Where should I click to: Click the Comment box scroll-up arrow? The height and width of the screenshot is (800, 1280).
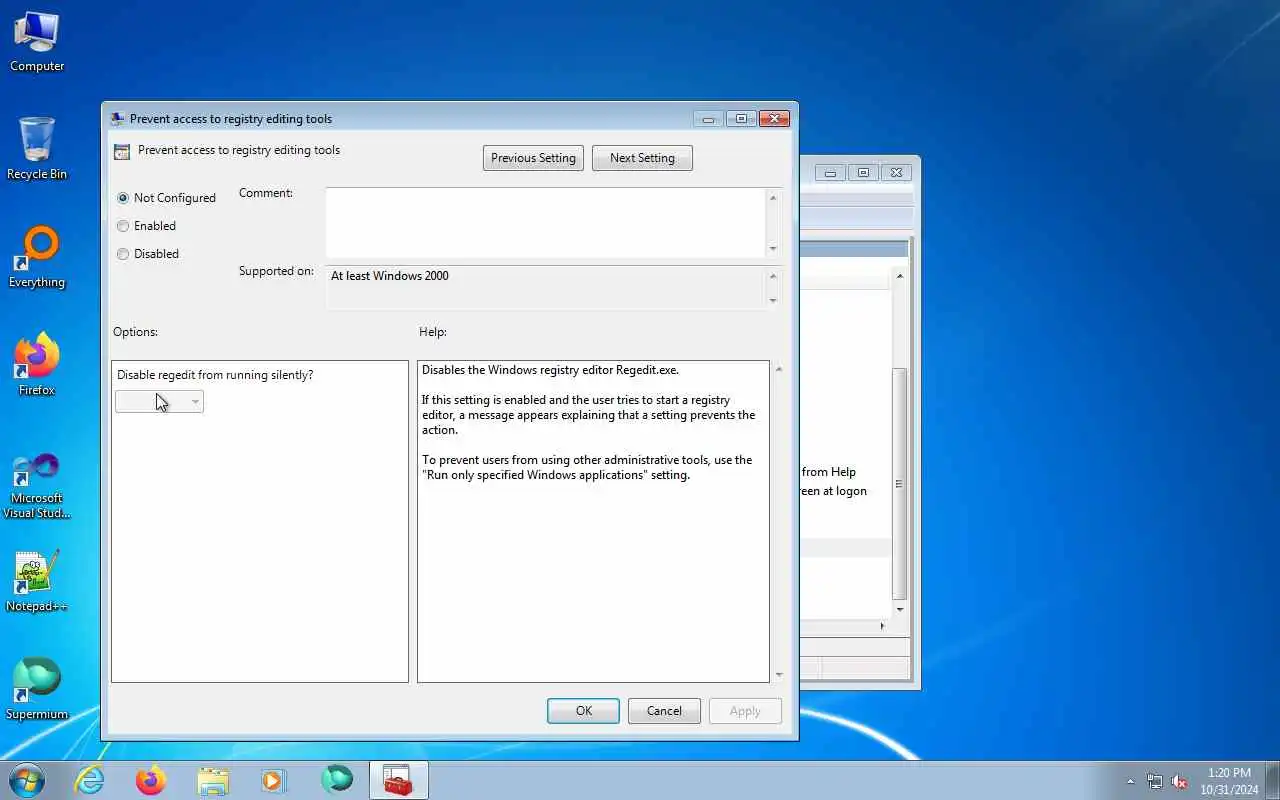click(773, 197)
